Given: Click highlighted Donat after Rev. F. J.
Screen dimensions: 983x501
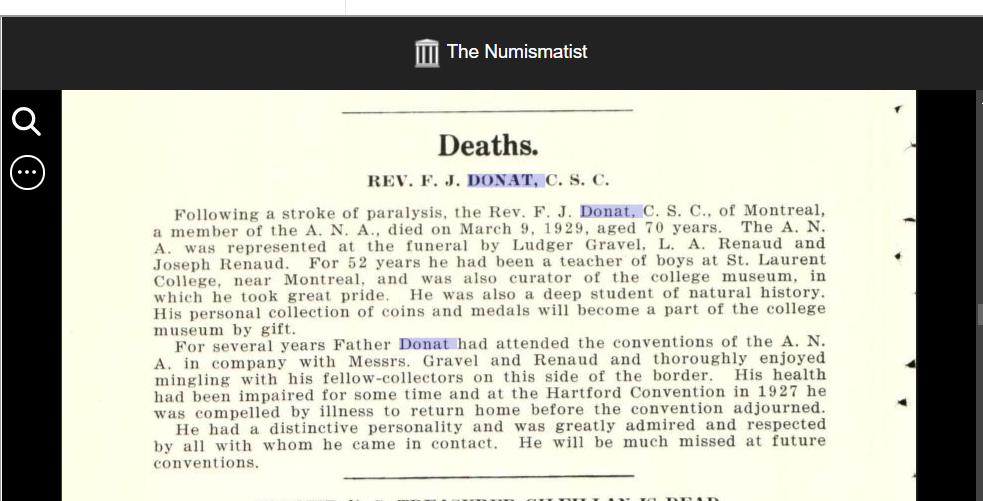Looking at the screenshot, I should pyautogui.click(x=611, y=211).
